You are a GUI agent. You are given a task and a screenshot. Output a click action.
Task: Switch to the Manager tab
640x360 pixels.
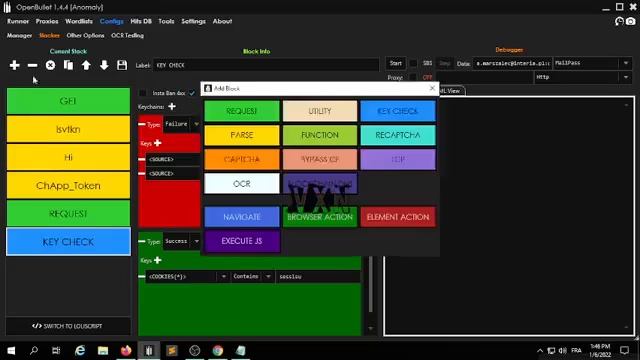(x=19, y=36)
